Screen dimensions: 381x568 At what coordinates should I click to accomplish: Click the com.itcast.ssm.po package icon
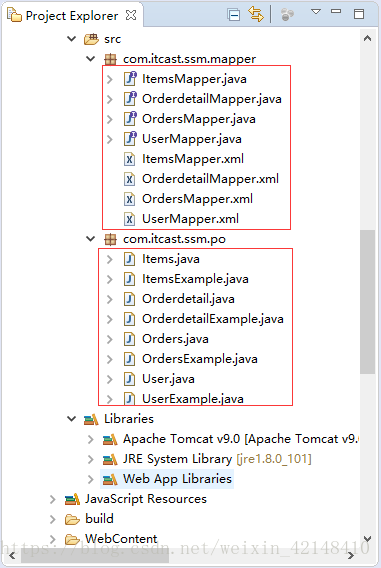[x=110, y=239]
